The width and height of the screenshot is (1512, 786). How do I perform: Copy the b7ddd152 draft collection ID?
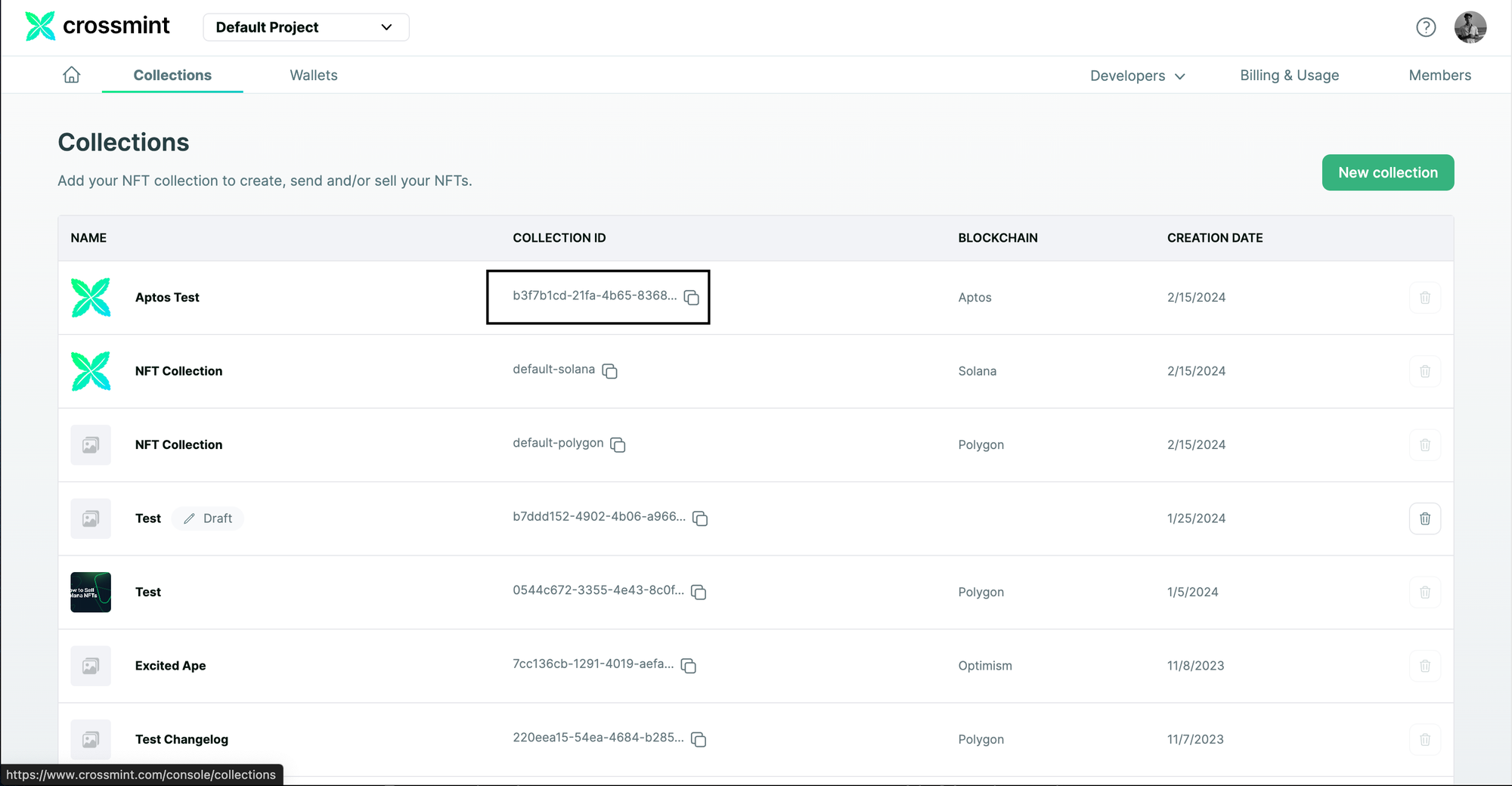(x=700, y=518)
